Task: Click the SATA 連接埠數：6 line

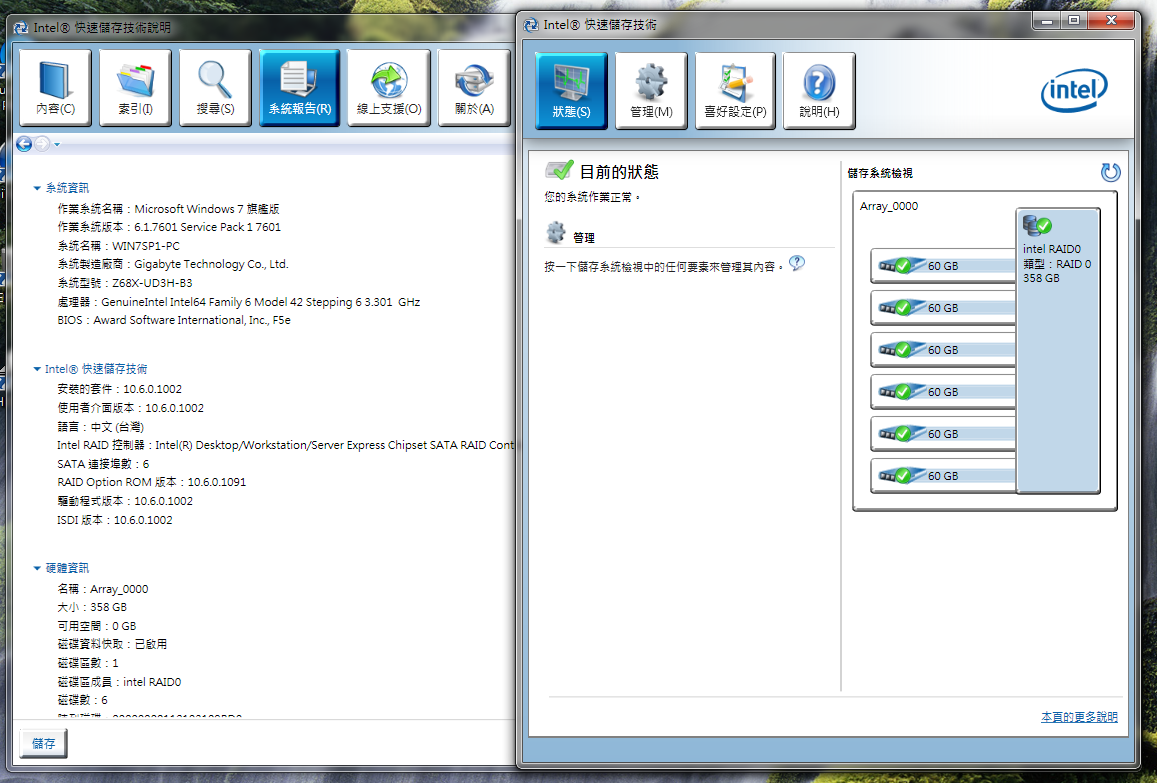Action: 103,463
